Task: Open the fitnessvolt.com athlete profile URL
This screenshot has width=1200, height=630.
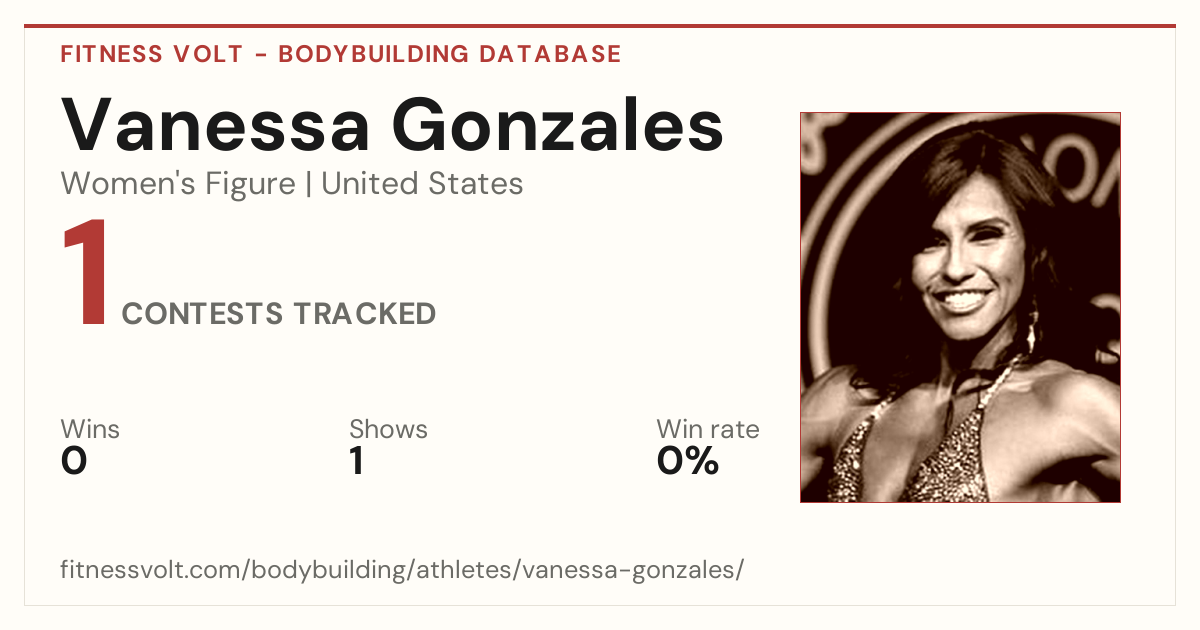Action: (x=402, y=571)
